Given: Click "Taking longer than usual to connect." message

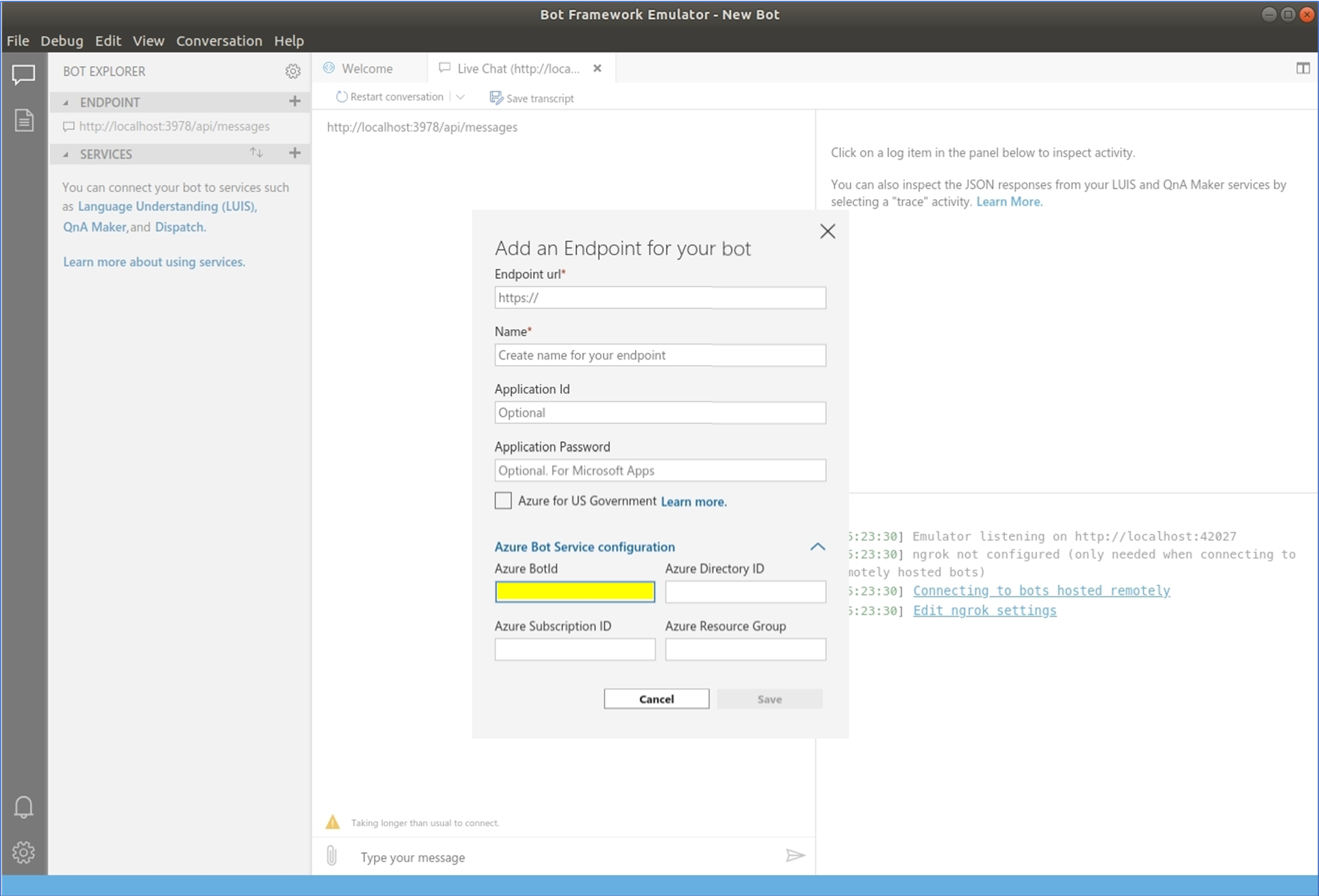Looking at the screenshot, I should click(x=425, y=823).
